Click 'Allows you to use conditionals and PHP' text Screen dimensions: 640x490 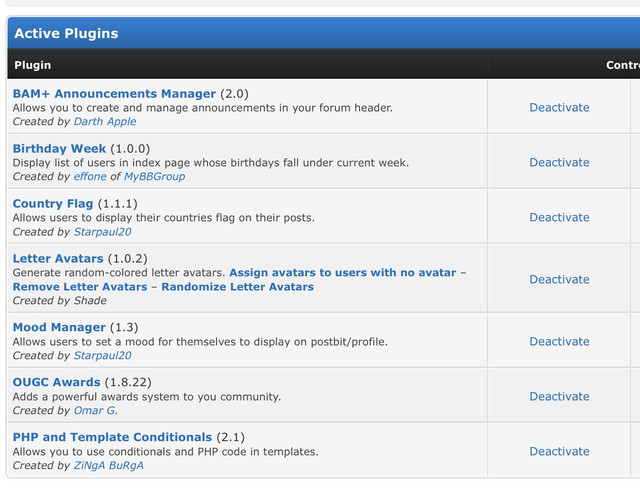(x=166, y=451)
